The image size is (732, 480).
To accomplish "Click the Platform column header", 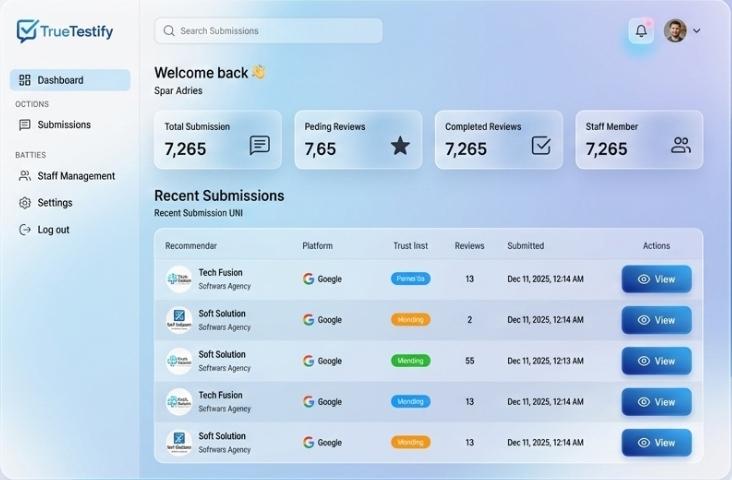I will 317,246.
